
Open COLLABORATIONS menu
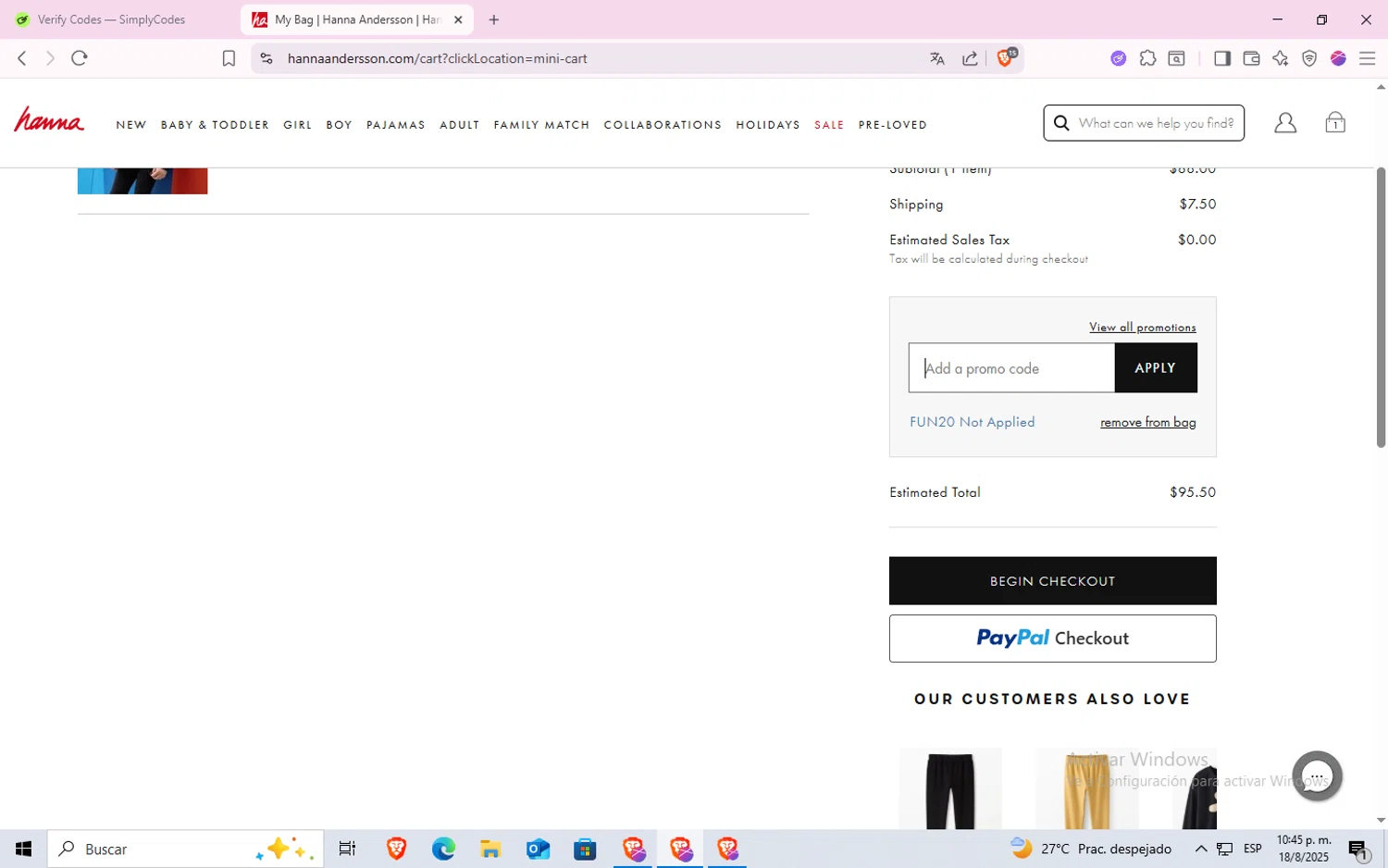pyautogui.click(x=663, y=125)
